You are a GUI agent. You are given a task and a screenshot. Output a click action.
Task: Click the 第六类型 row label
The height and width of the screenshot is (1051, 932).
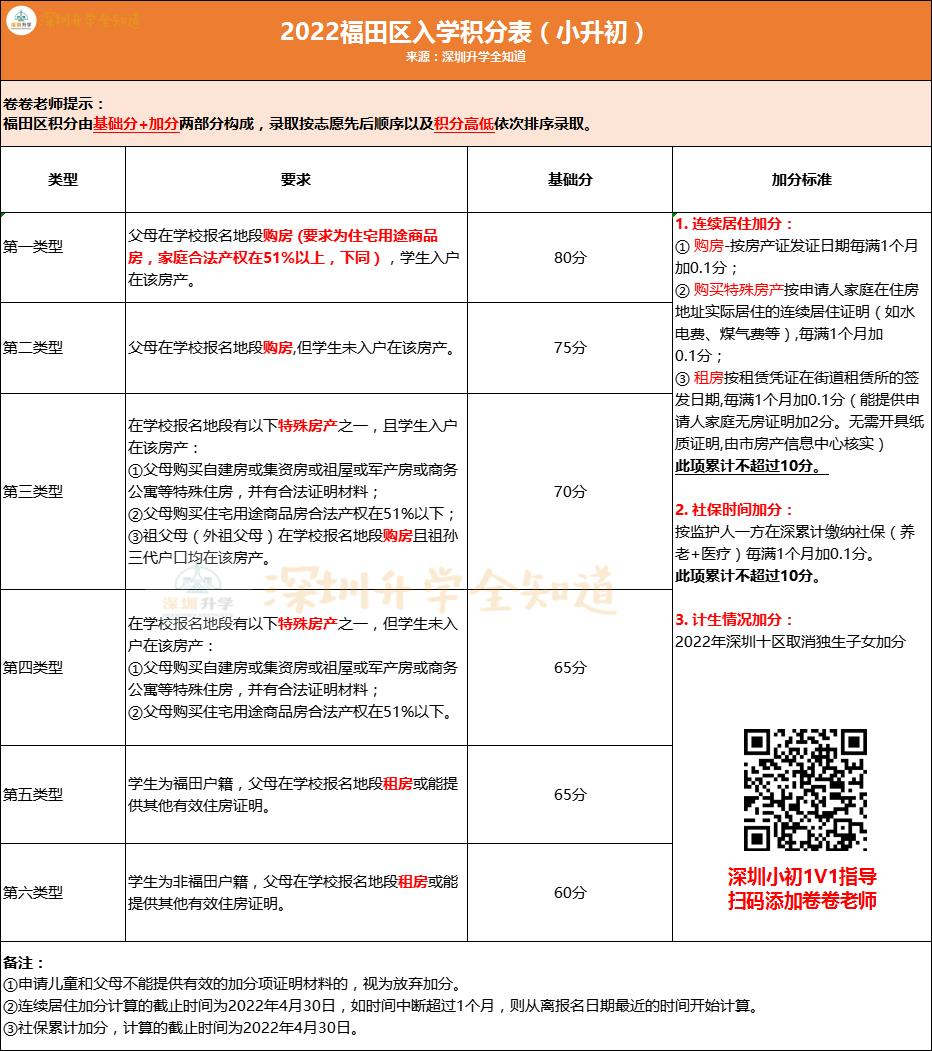click(x=33, y=893)
